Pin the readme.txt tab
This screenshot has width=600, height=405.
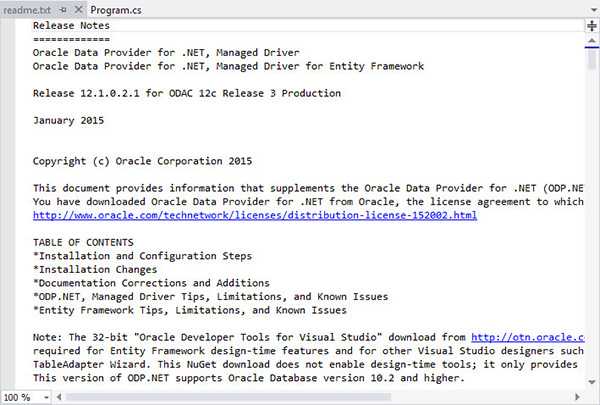(x=64, y=10)
